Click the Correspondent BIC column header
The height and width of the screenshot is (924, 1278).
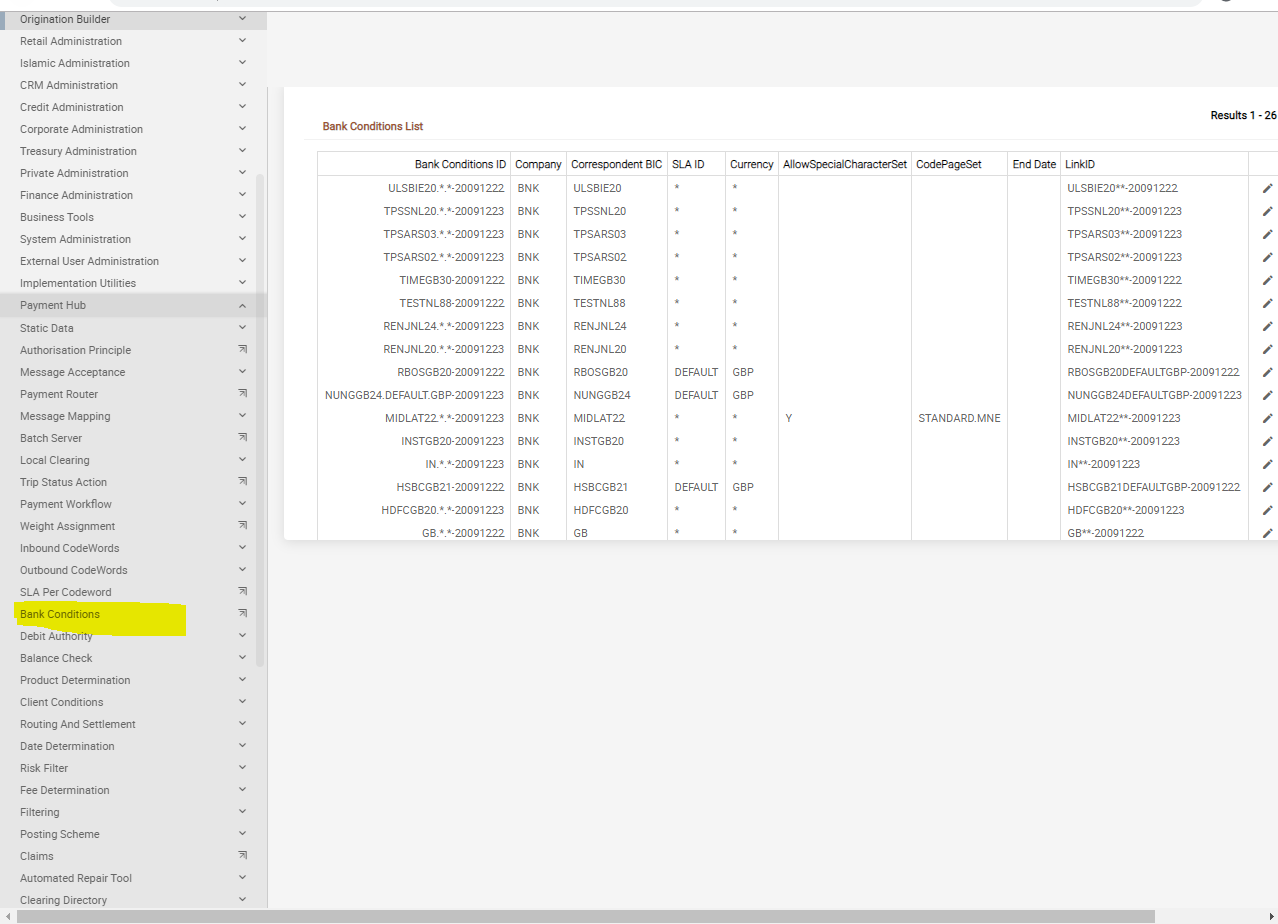[x=616, y=164]
